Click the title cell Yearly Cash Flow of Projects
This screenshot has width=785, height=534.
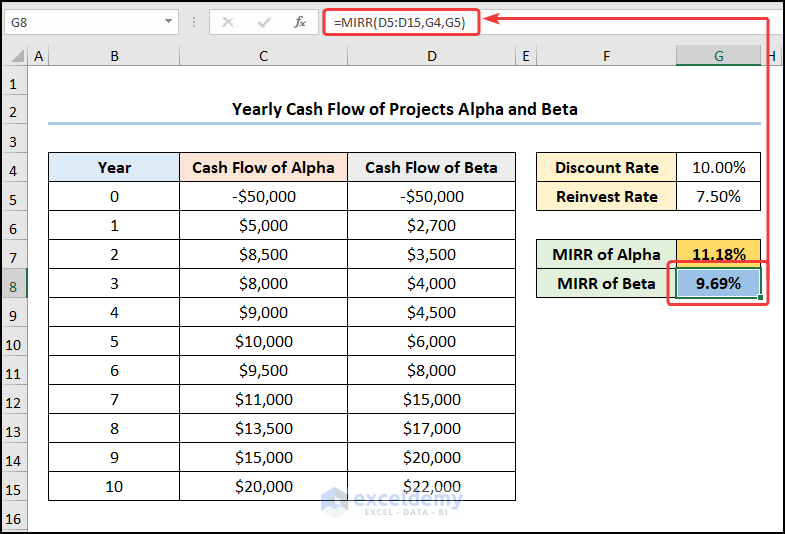tap(404, 109)
